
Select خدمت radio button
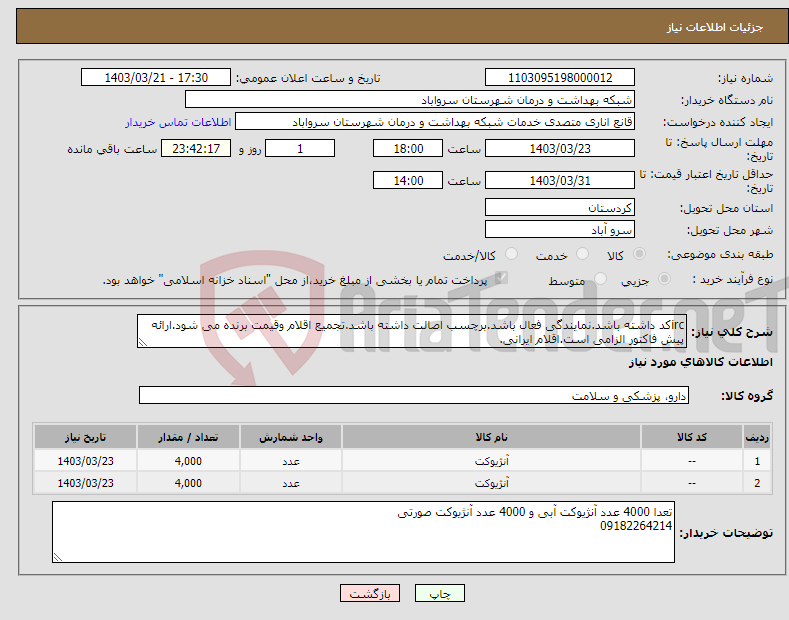point(582,254)
